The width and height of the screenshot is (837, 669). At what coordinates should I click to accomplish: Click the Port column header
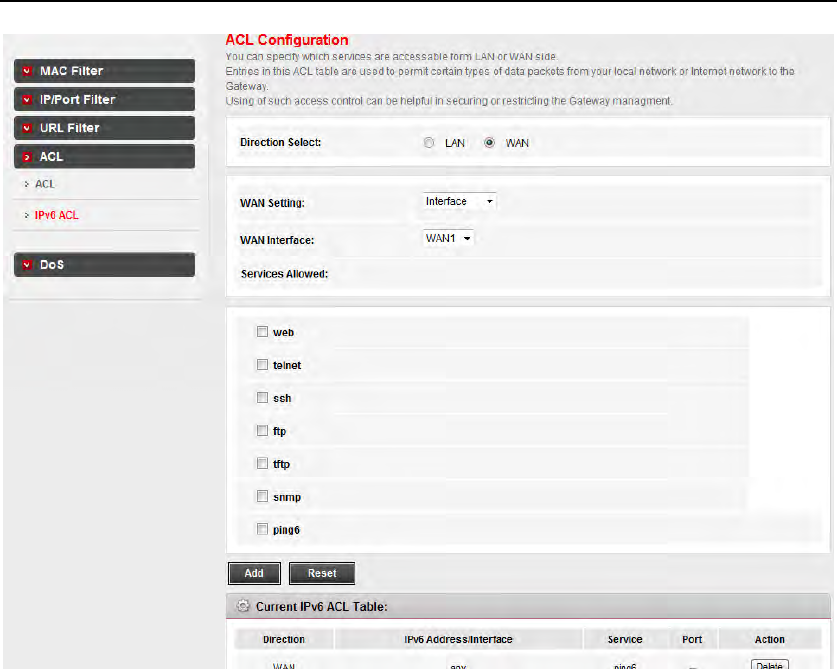click(692, 639)
